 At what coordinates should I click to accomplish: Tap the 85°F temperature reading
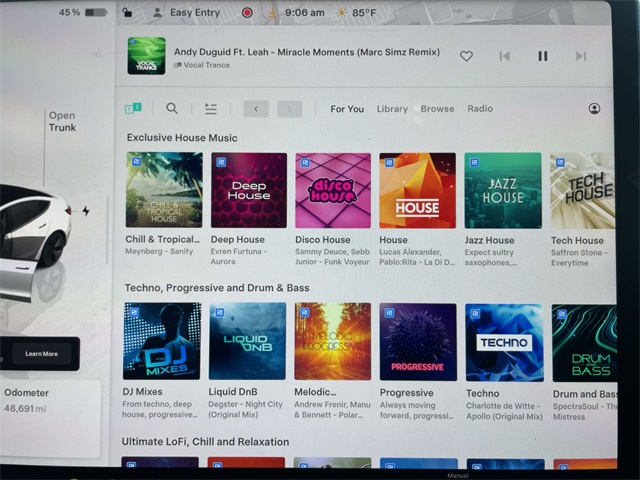(x=364, y=13)
